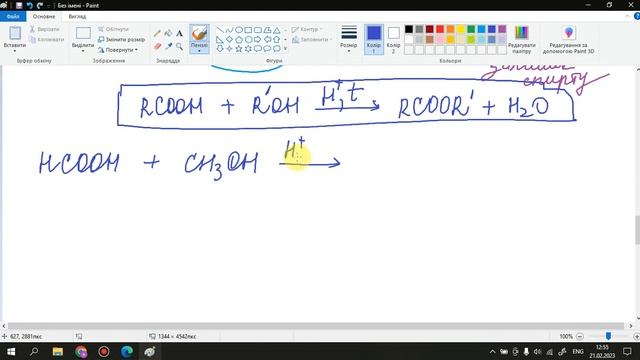This screenshot has height=360, width=640.
Task: Activate Колір 1 foreground color
Action: 374,39
